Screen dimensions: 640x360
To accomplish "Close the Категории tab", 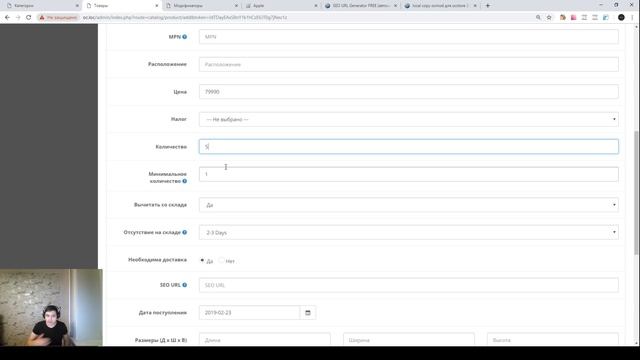I will pyautogui.click(x=77, y=6).
